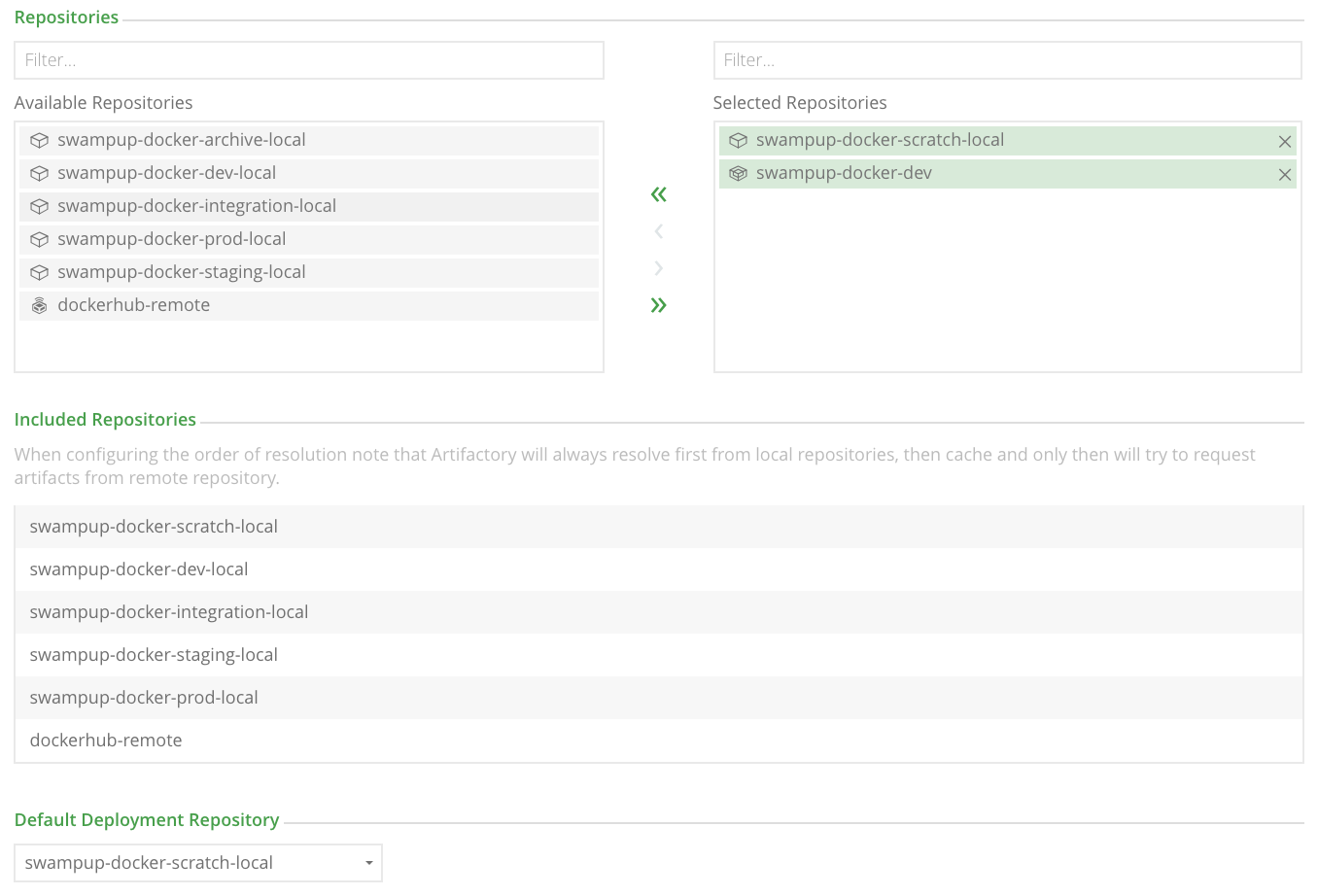1318x896 pixels.
Task: Click the package icon beside swampup-docker-dev-local
Action: pyautogui.click(x=39, y=173)
